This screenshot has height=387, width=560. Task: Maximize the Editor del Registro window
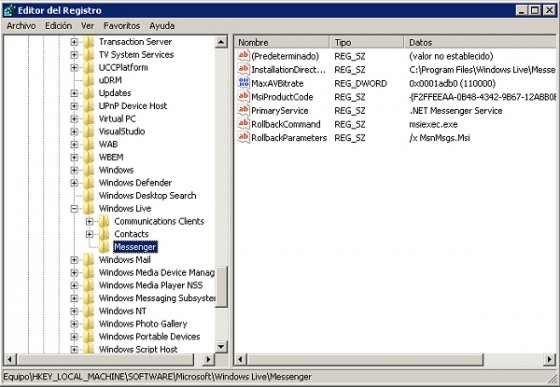535,10
